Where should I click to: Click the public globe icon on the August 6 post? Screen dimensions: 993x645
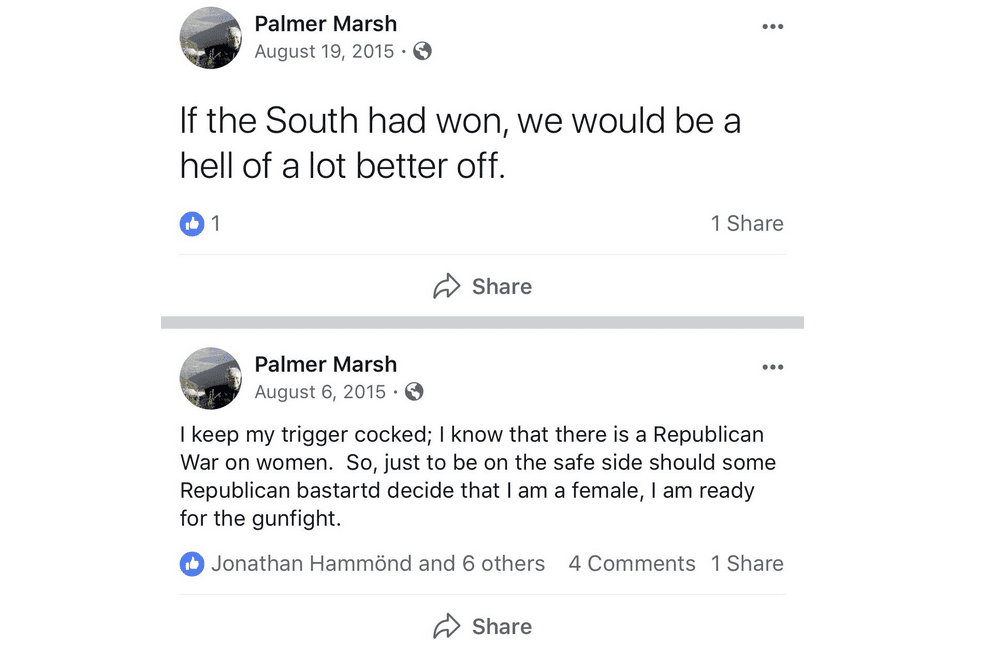tap(414, 392)
